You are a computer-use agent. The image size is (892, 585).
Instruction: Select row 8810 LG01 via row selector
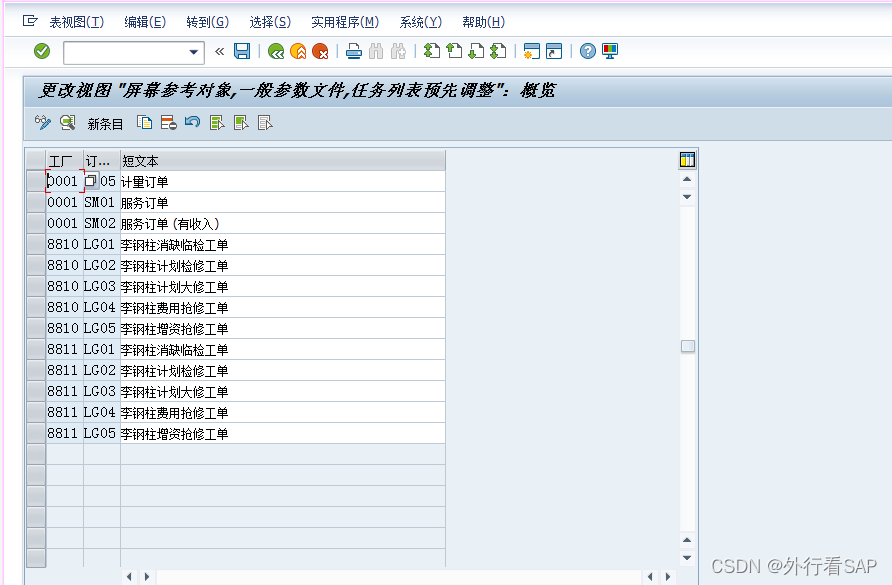pos(36,245)
